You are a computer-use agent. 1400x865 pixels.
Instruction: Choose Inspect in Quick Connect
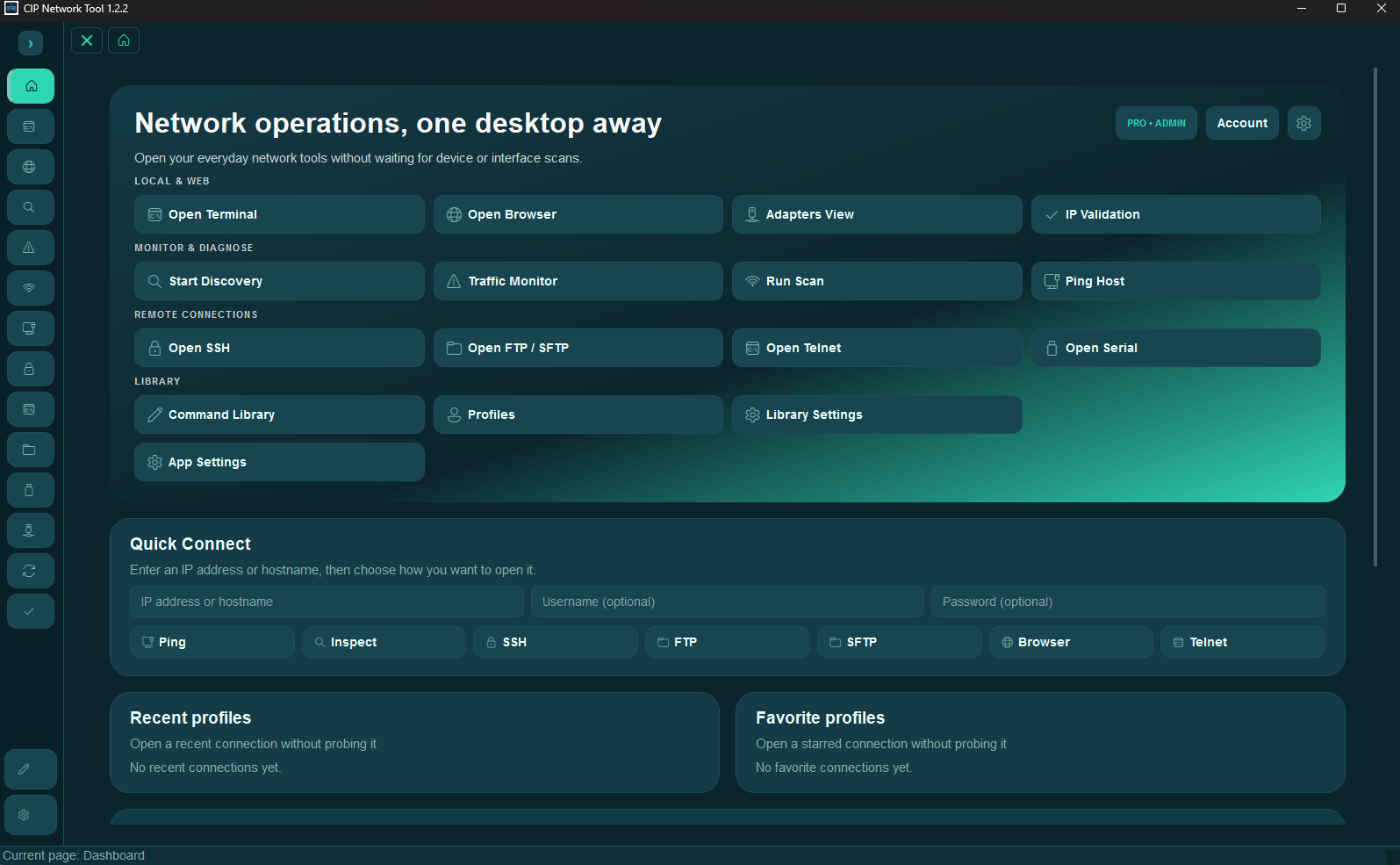384,642
